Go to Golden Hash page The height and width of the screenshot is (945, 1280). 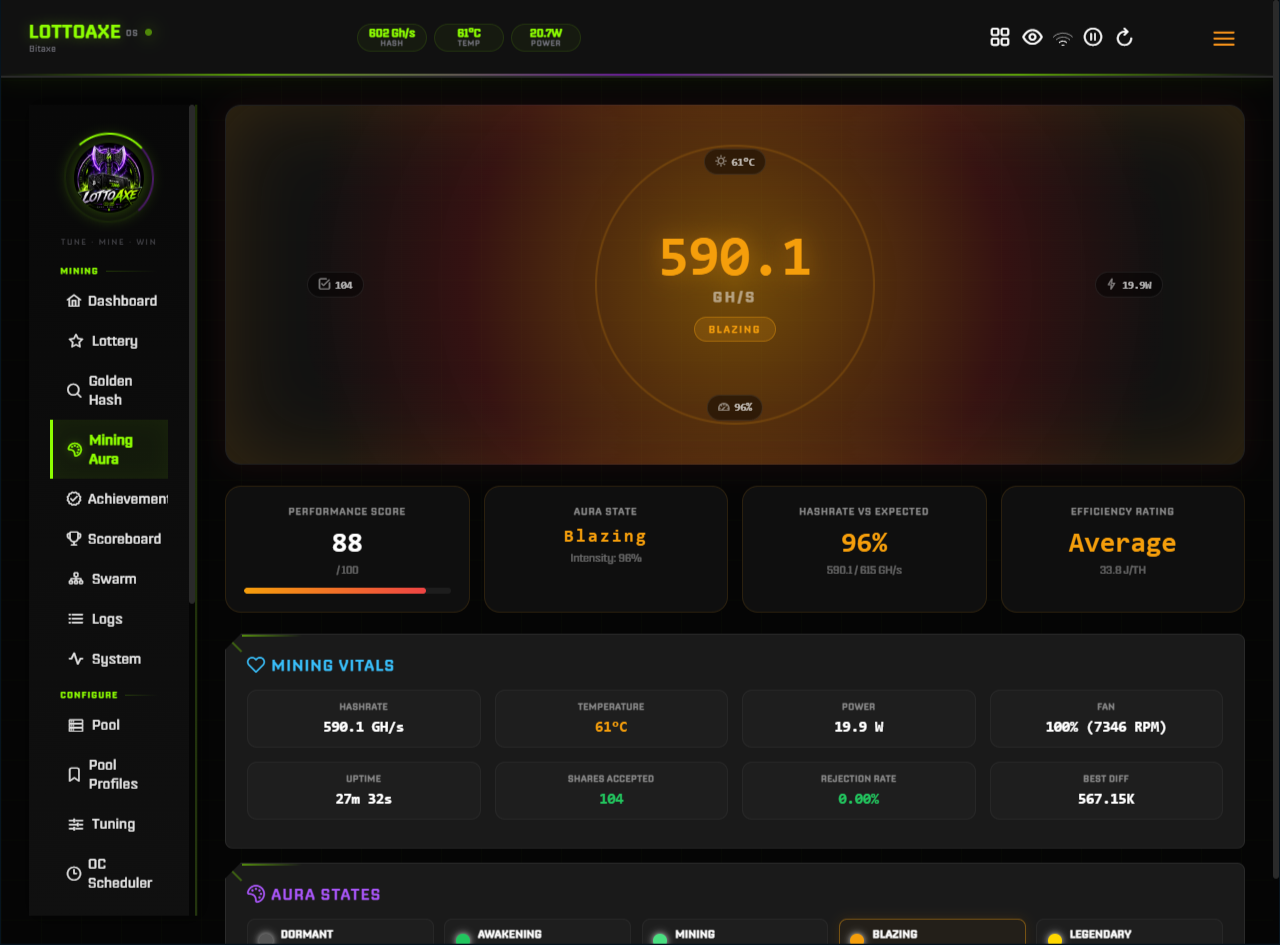109,390
